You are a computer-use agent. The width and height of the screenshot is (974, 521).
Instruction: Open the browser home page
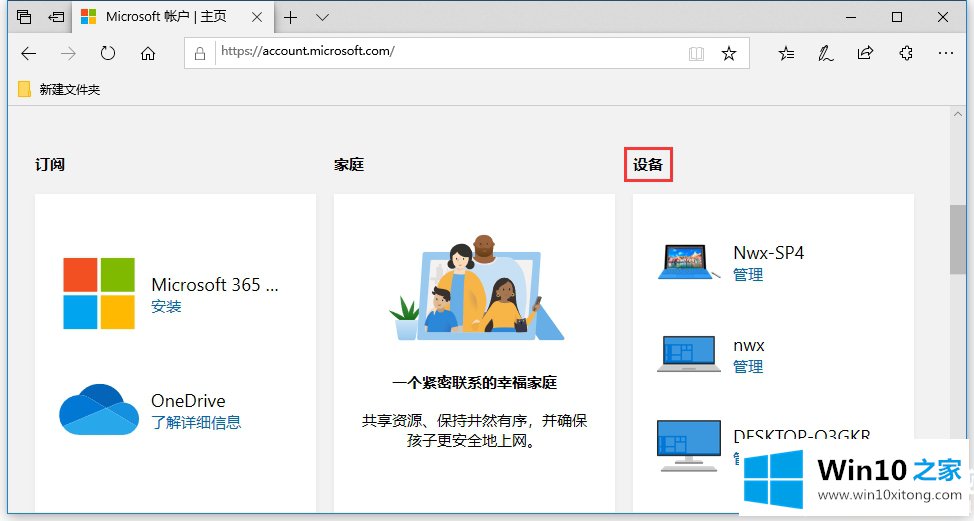click(x=148, y=53)
